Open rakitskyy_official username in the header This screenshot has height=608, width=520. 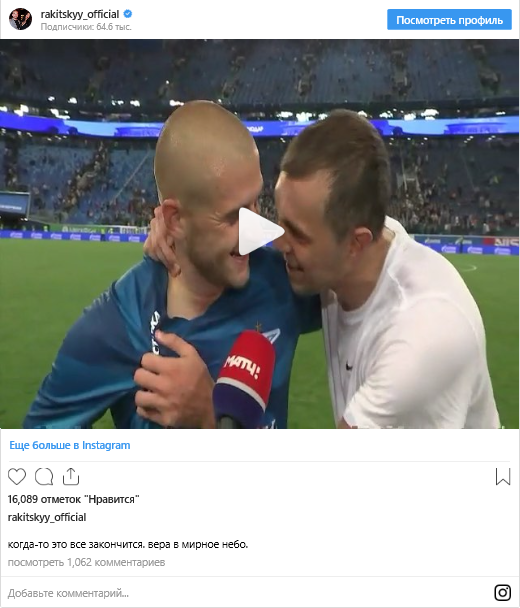(80, 14)
